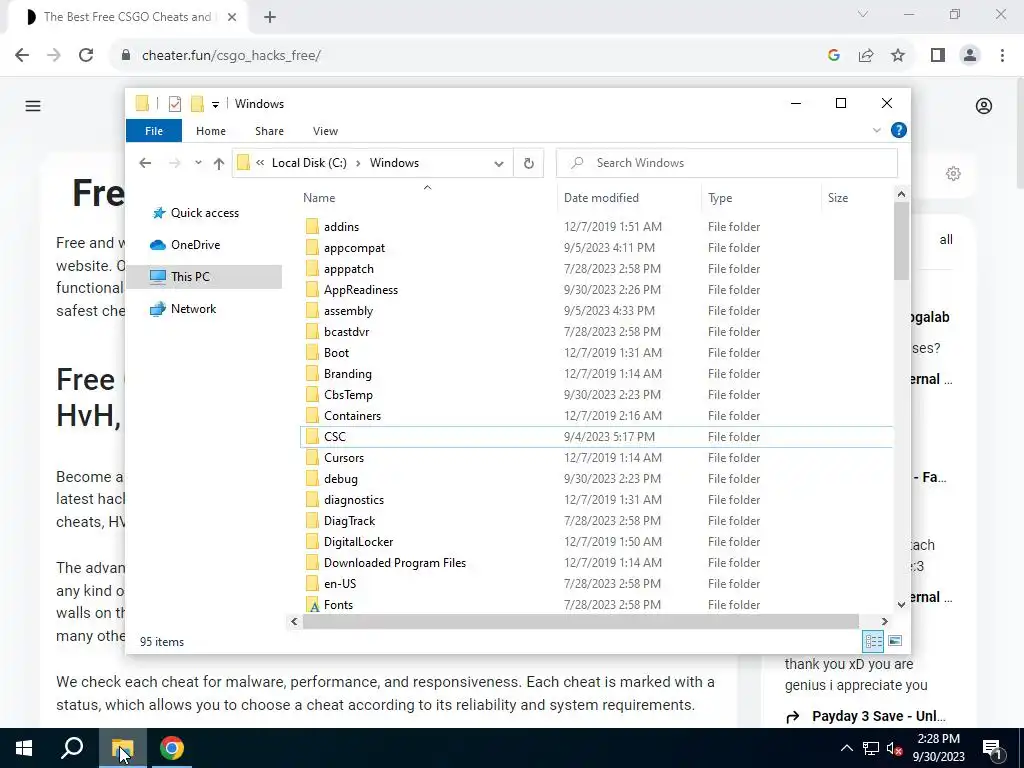Viewport: 1024px width, 768px height.
Task: Select Quick access in navigation pane
Action: coord(204,213)
